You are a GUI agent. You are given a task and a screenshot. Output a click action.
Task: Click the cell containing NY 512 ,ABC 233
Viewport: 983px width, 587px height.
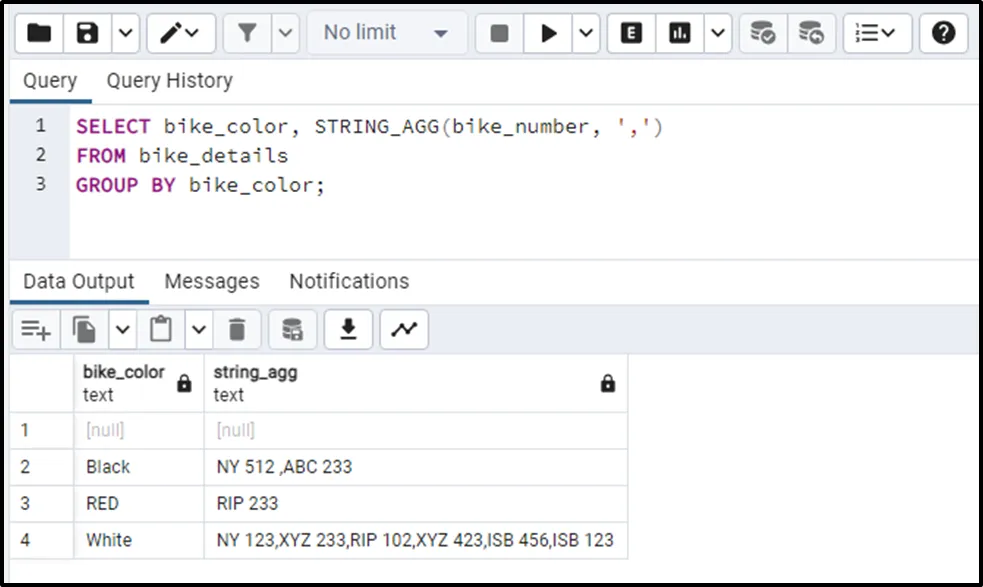pyautogui.click(x=284, y=467)
